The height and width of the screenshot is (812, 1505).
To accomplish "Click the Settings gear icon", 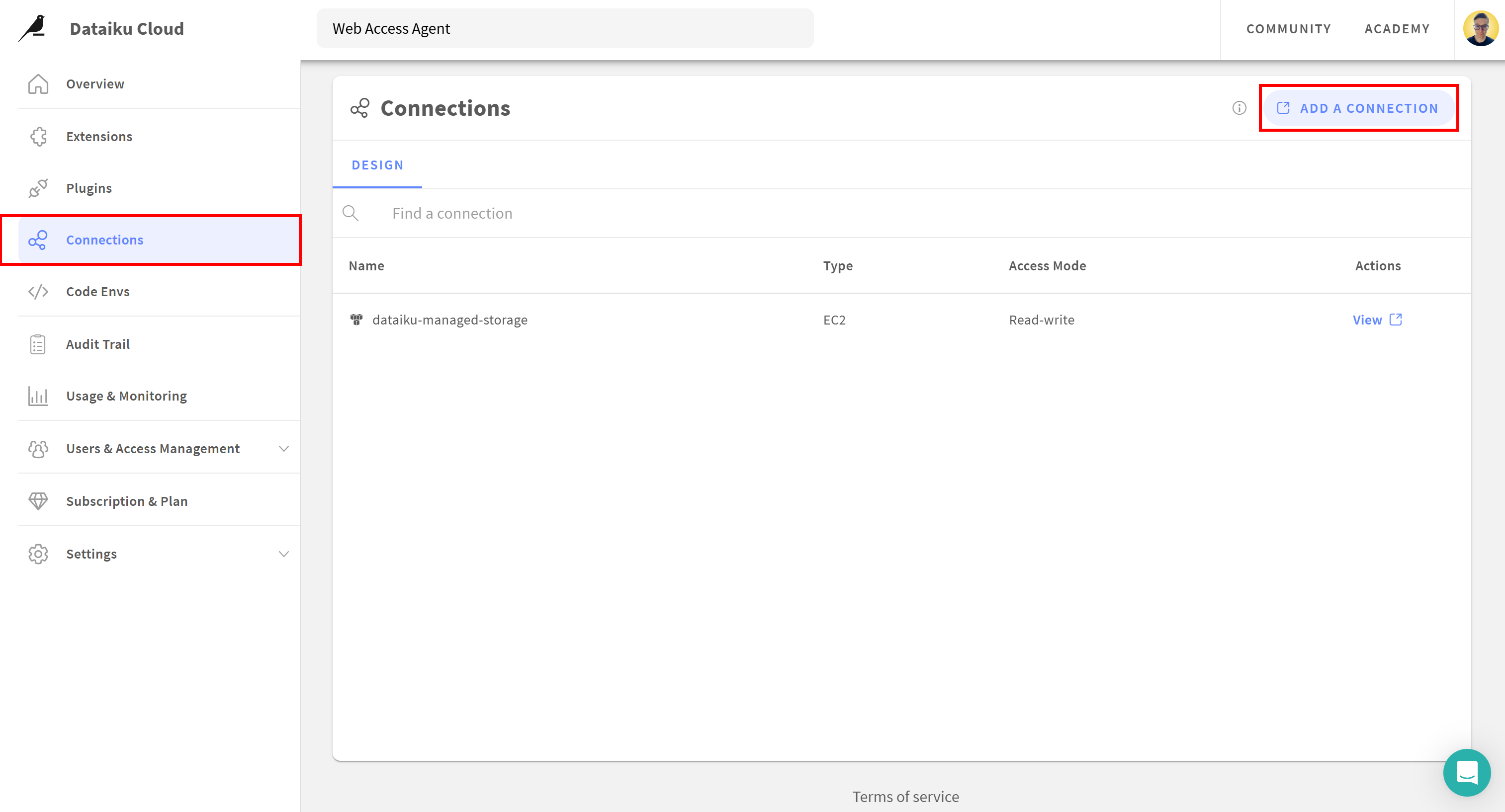I will point(38,554).
